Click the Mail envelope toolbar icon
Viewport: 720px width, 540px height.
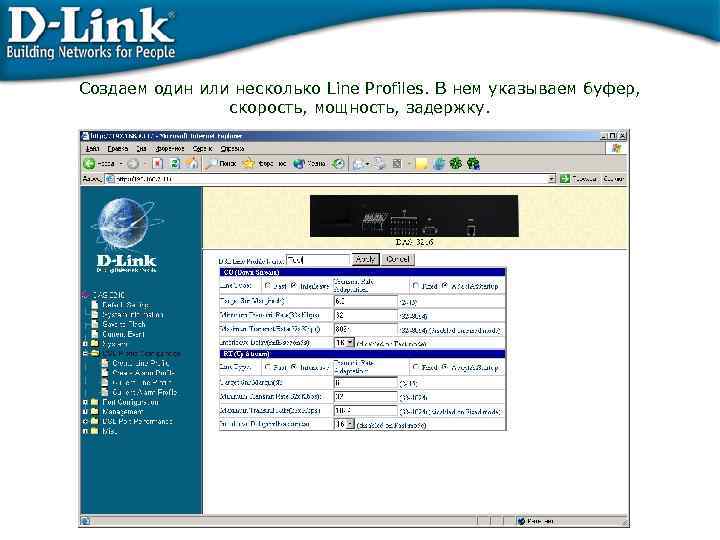(x=360, y=163)
